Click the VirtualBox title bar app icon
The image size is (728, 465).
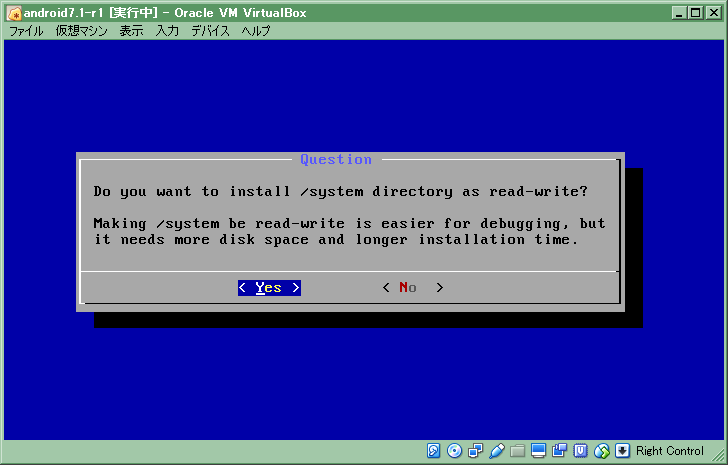(x=14, y=13)
